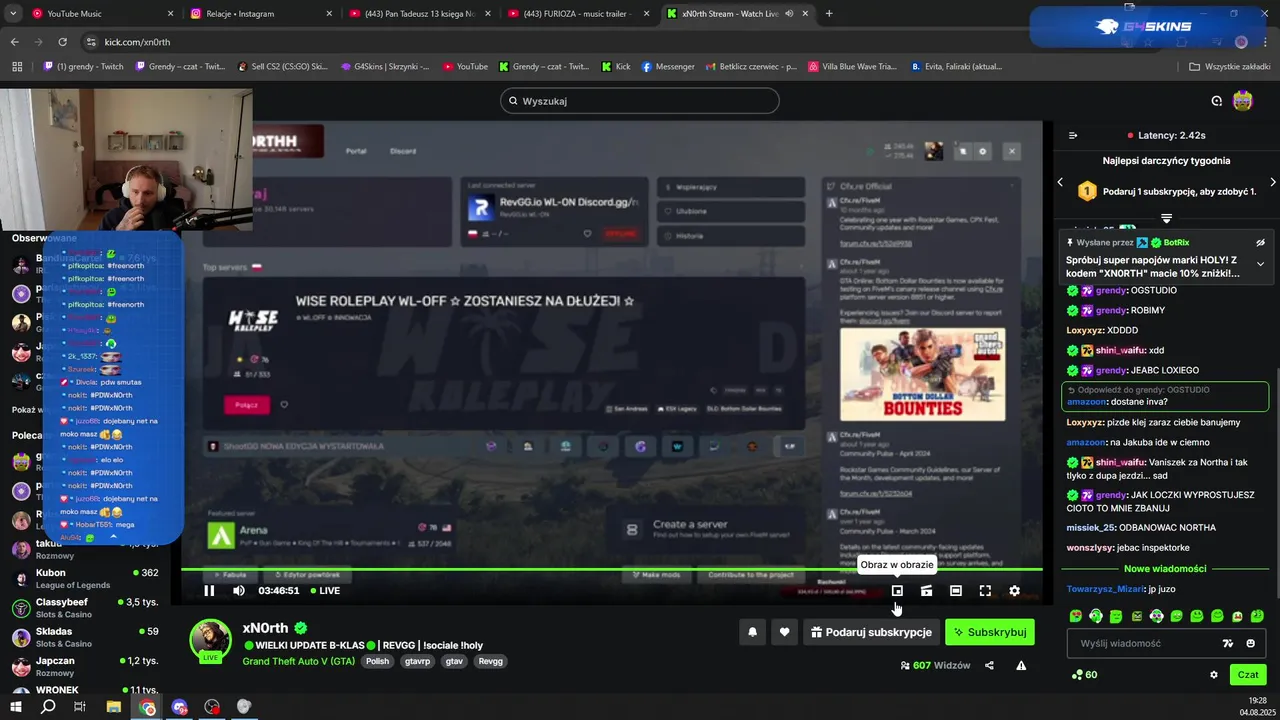
Task: Open the browser apps grid icon
Action: (17, 67)
